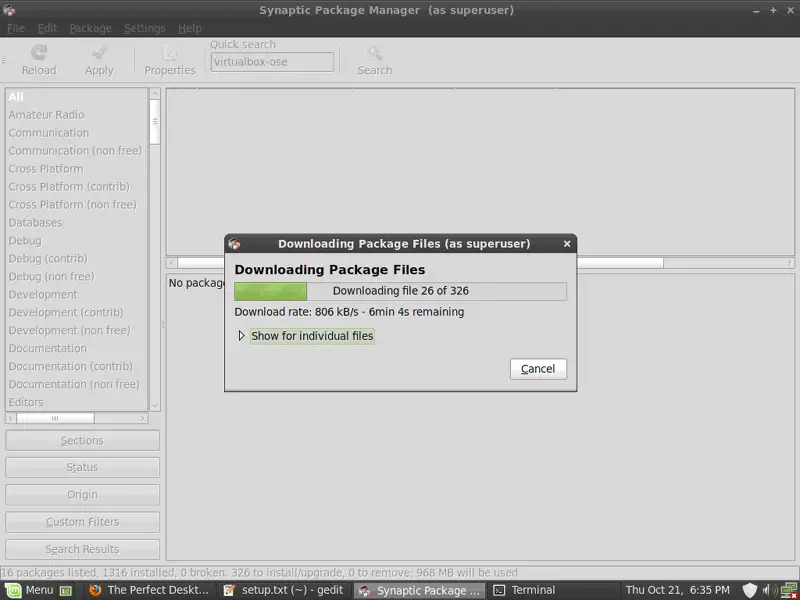Click the Downloading file 26 of 326 progress bar
Viewport: 800px width, 600px height.
click(x=401, y=291)
